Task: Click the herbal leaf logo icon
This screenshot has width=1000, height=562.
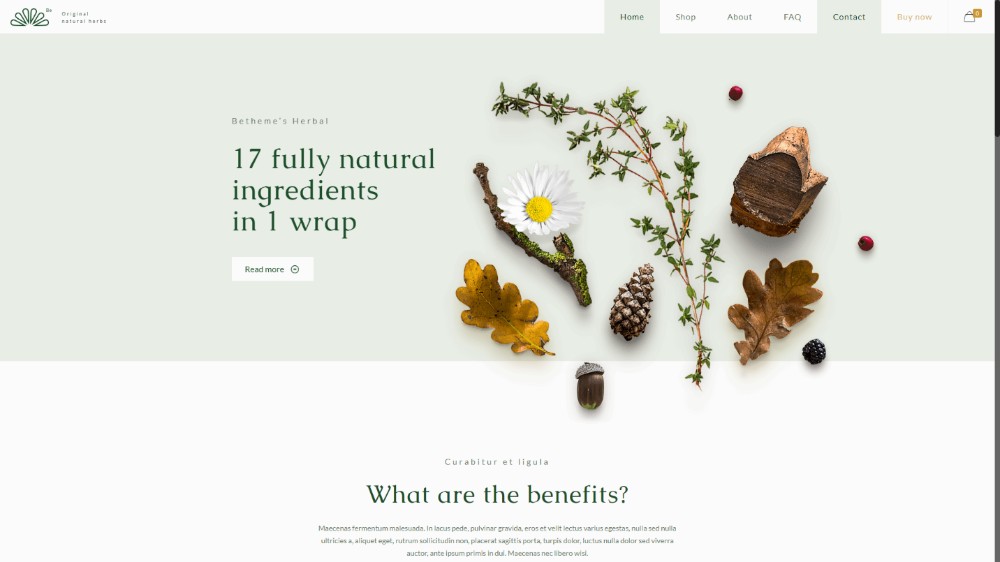Action: pos(29,17)
